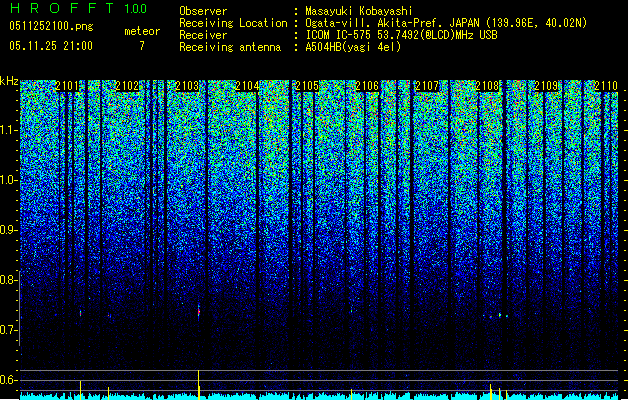Viewport: 629px width, 400px height.
Task: Click the date stamp 05.11.25 21:00
Action: (x=51, y=46)
